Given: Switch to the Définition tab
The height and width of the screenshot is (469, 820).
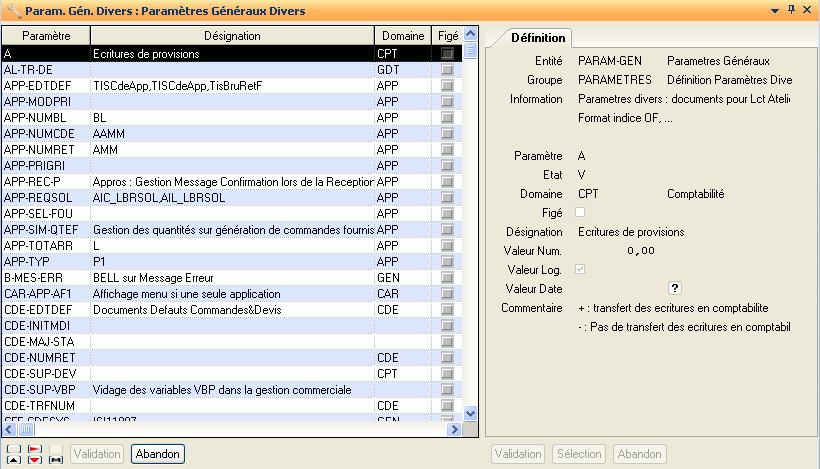Looking at the screenshot, I should point(538,38).
